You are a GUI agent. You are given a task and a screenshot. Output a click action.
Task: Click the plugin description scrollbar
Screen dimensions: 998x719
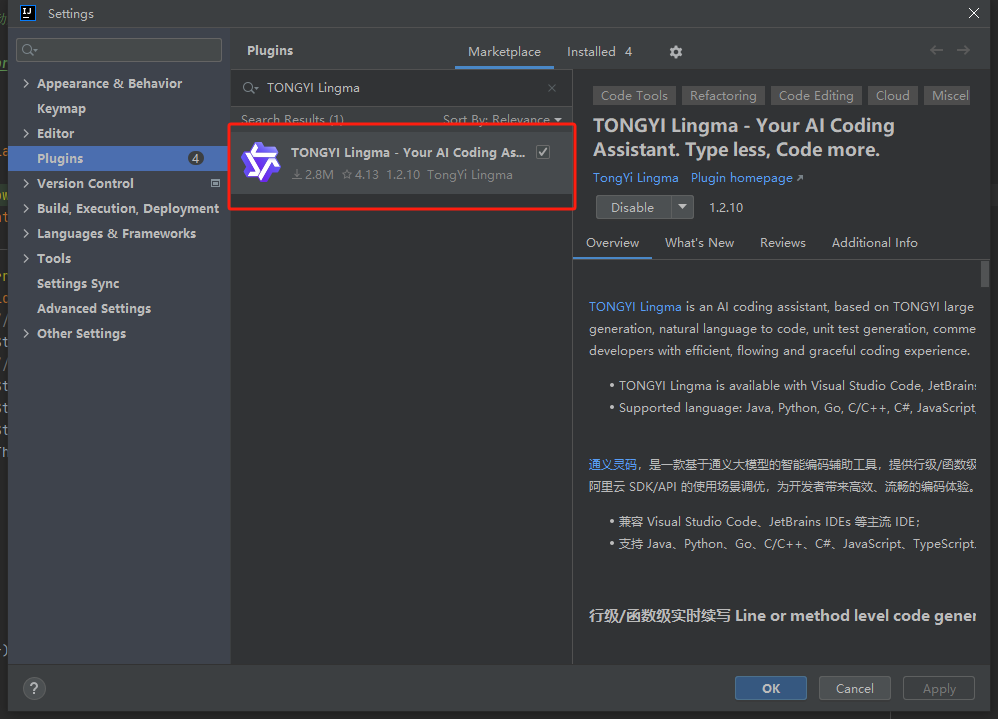(x=985, y=274)
